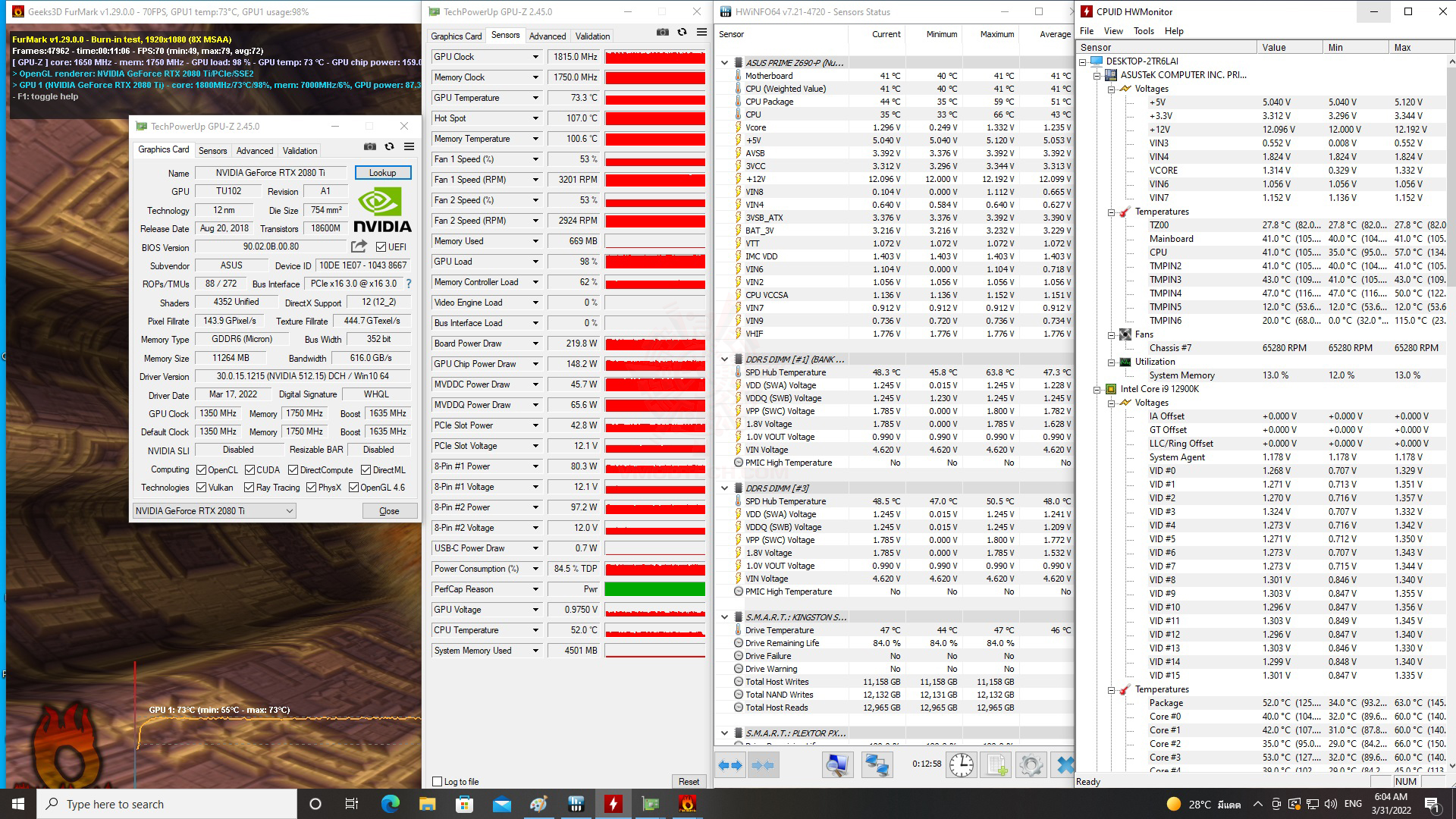The width and height of the screenshot is (1456, 819).
Task: Click the BIOS export share icon
Action: pyautogui.click(x=359, y=246)
